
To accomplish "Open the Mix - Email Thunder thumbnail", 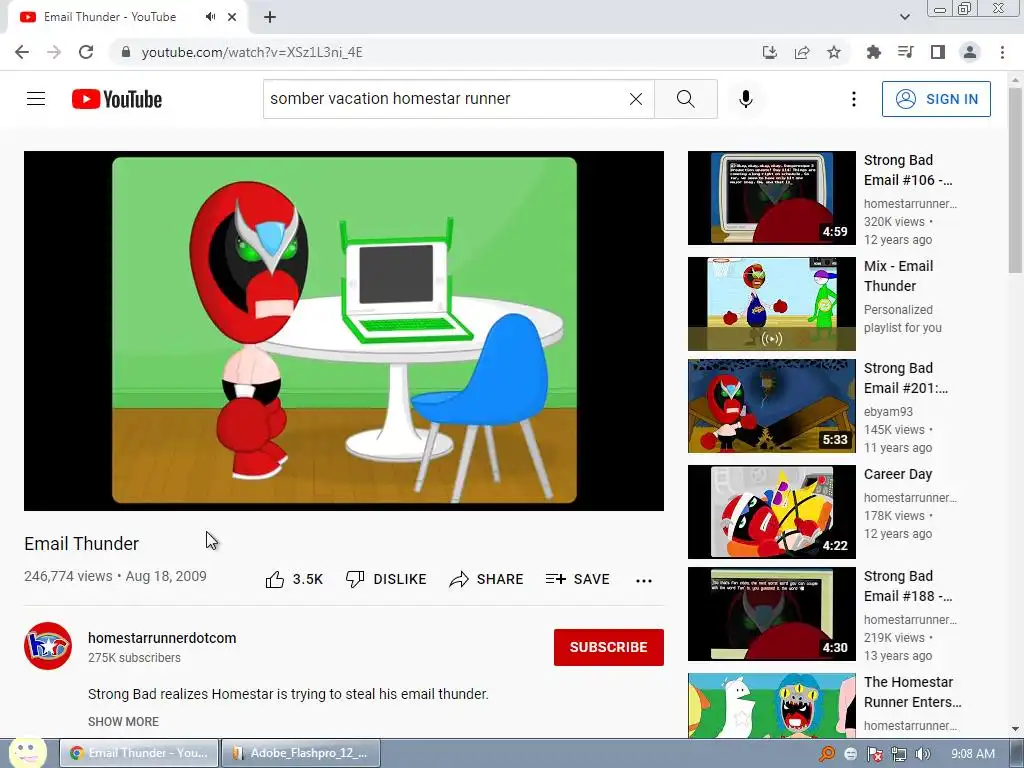I will coord(771,304).
